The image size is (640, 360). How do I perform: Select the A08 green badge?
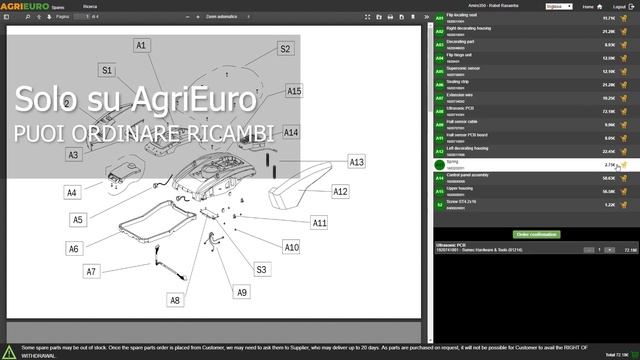(440, 111)
